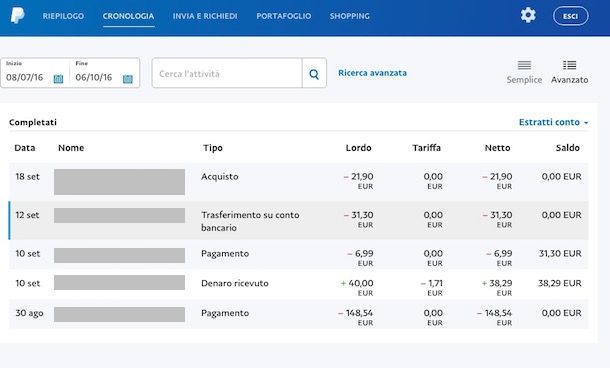Open the Denaro ricevuto transaction

point(298,284)
